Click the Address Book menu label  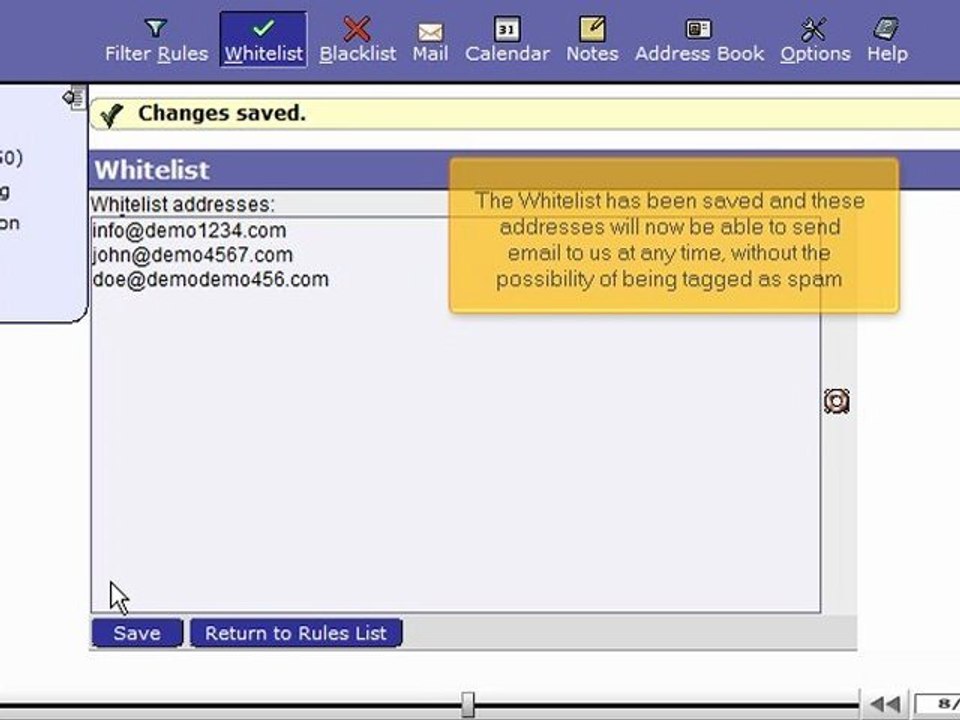pyautogui.click(x=699, y=54)
